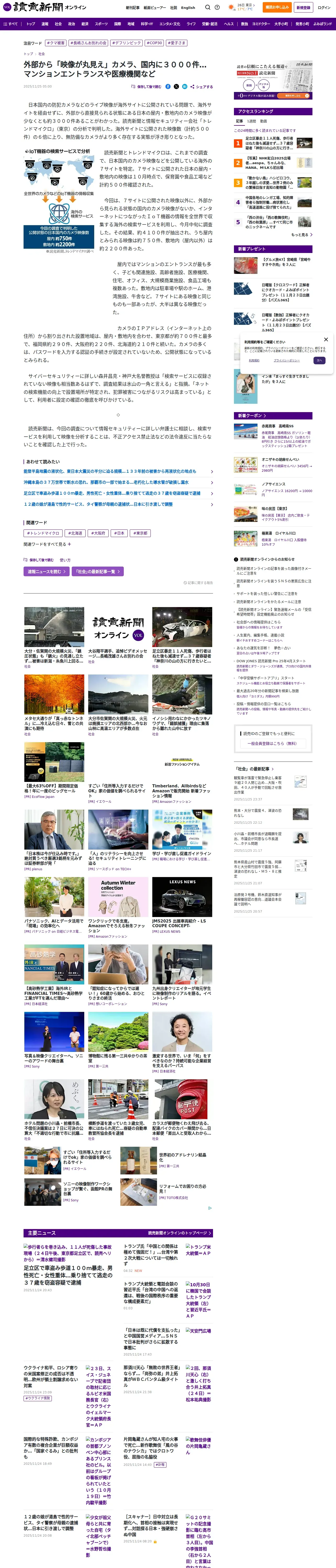Open the LEXUS NEWS ad thumbnail
The width and height of the screenshot is (336, 1568).
click(182, 897)
